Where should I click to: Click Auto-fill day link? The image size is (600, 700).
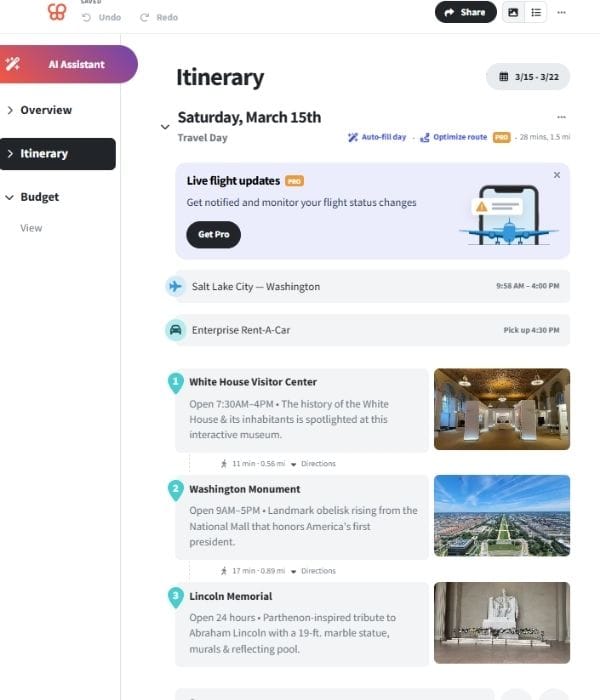tap(377, 137)
